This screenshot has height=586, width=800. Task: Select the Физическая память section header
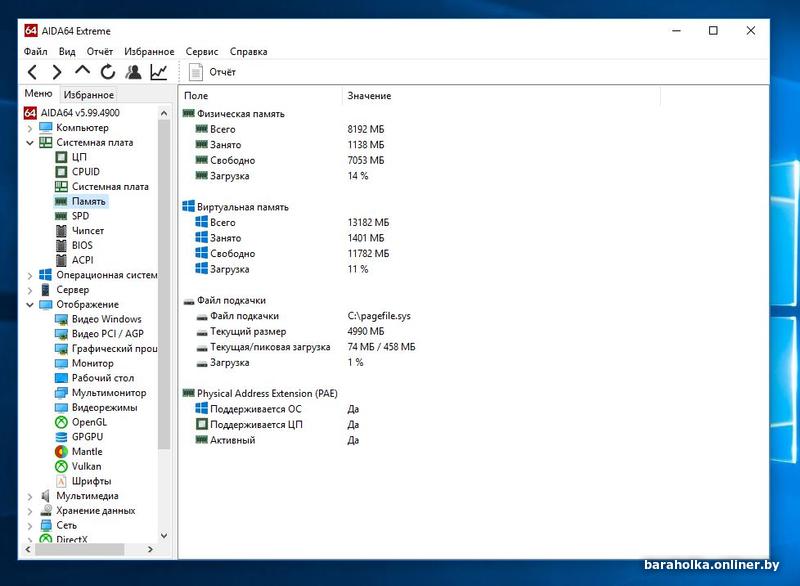(x=241, y=114)
